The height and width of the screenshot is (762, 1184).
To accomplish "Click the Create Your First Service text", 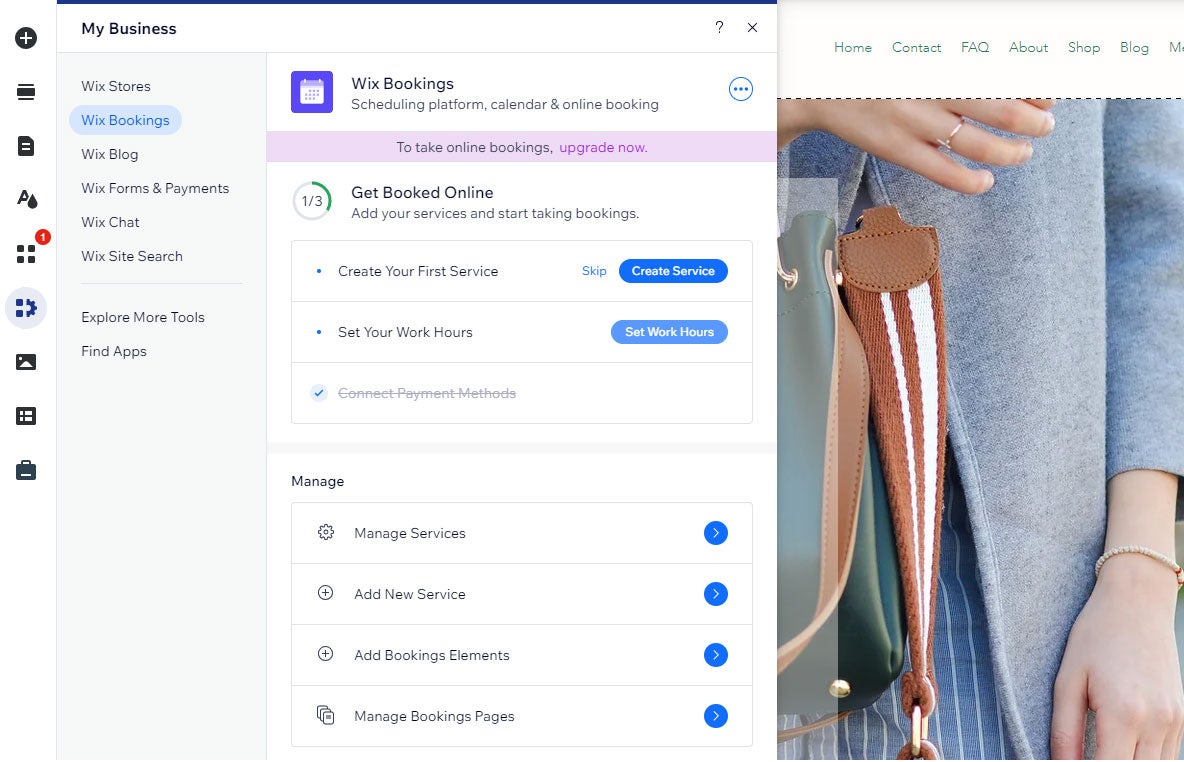I will (x=418, y=271).
